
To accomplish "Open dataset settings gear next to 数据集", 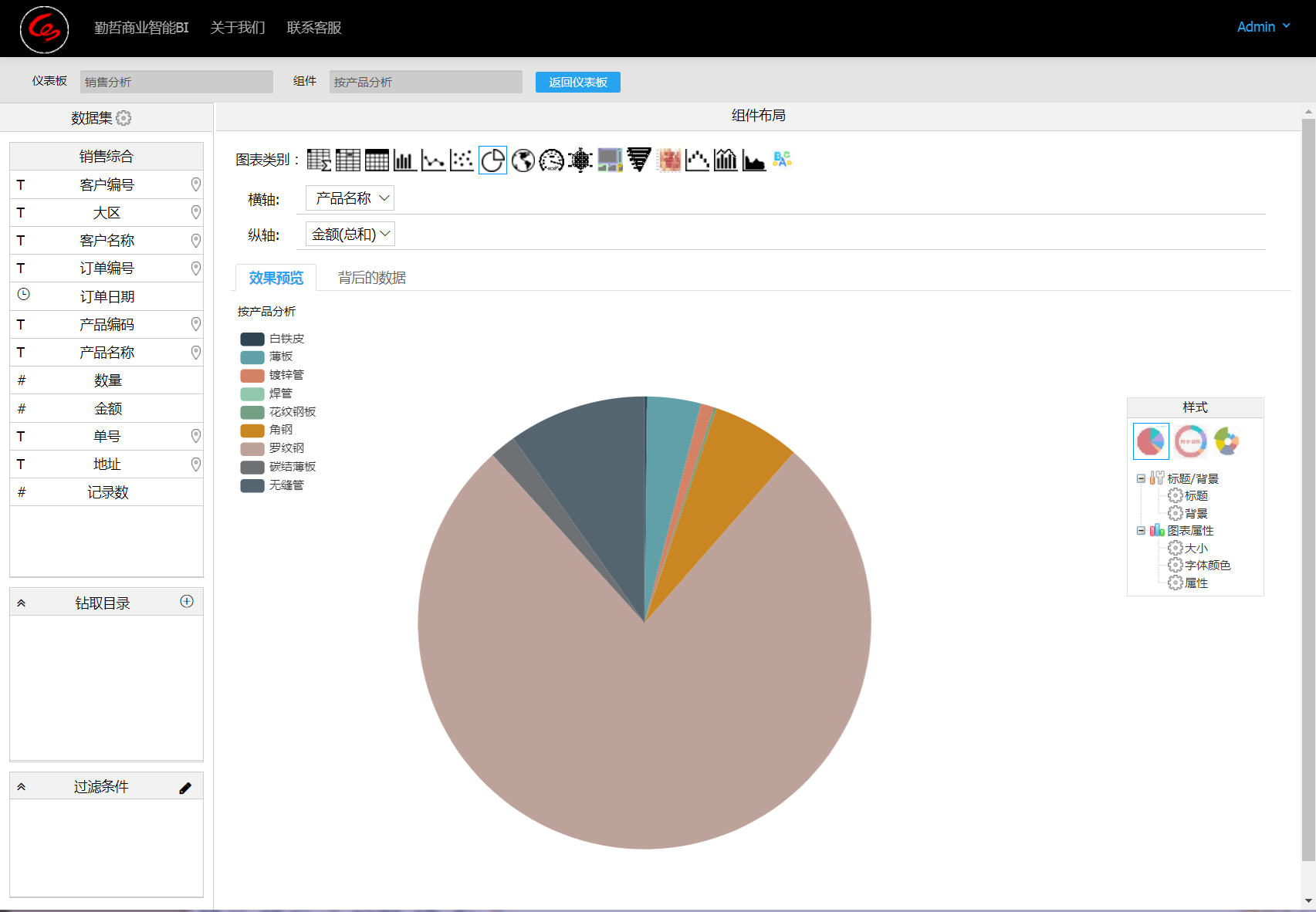I will tap(123, 118).
